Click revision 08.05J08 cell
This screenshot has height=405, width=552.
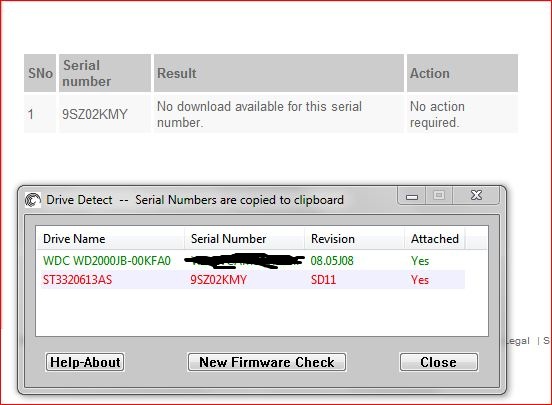332,261
